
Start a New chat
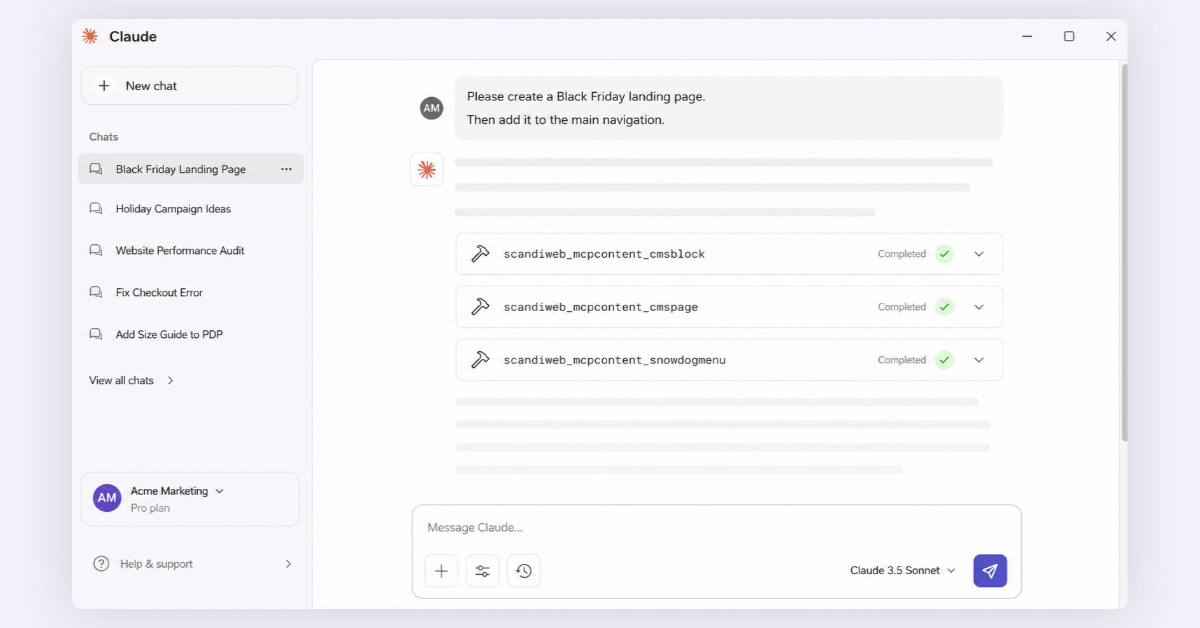(x=189, y=86)
